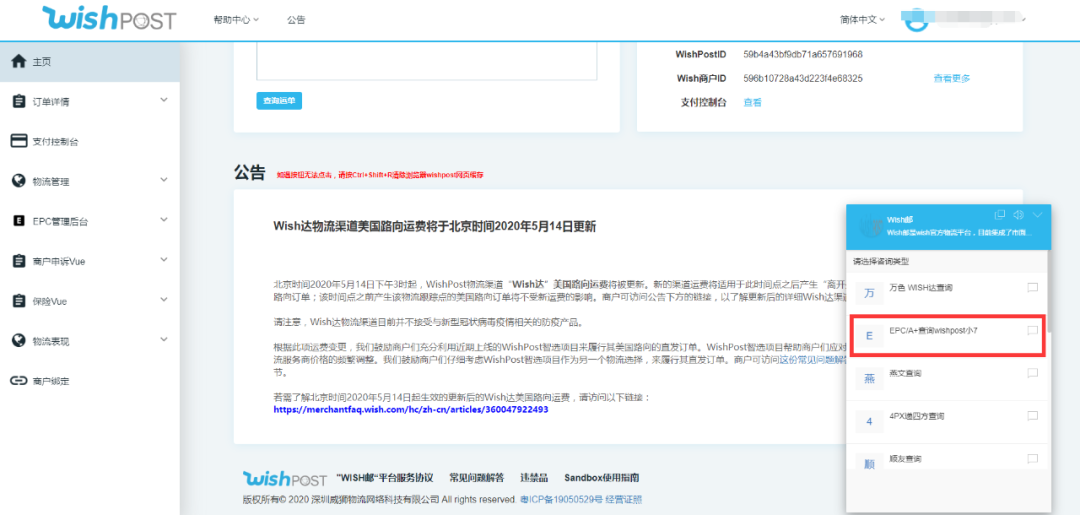Select the 物流管理 sidebar label
The width and height of the screenshot is (1080, 515).
point(50,182)
